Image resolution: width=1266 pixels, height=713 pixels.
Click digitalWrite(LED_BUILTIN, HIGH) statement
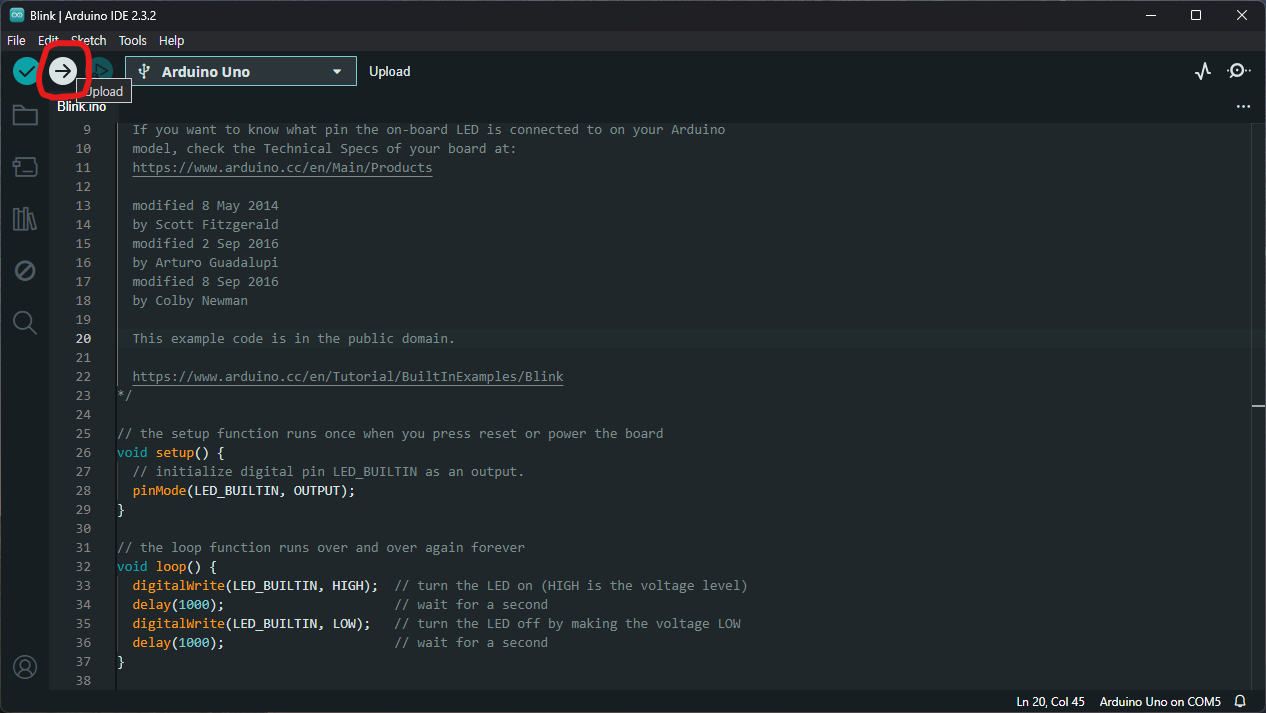click(x=255, y=586)
